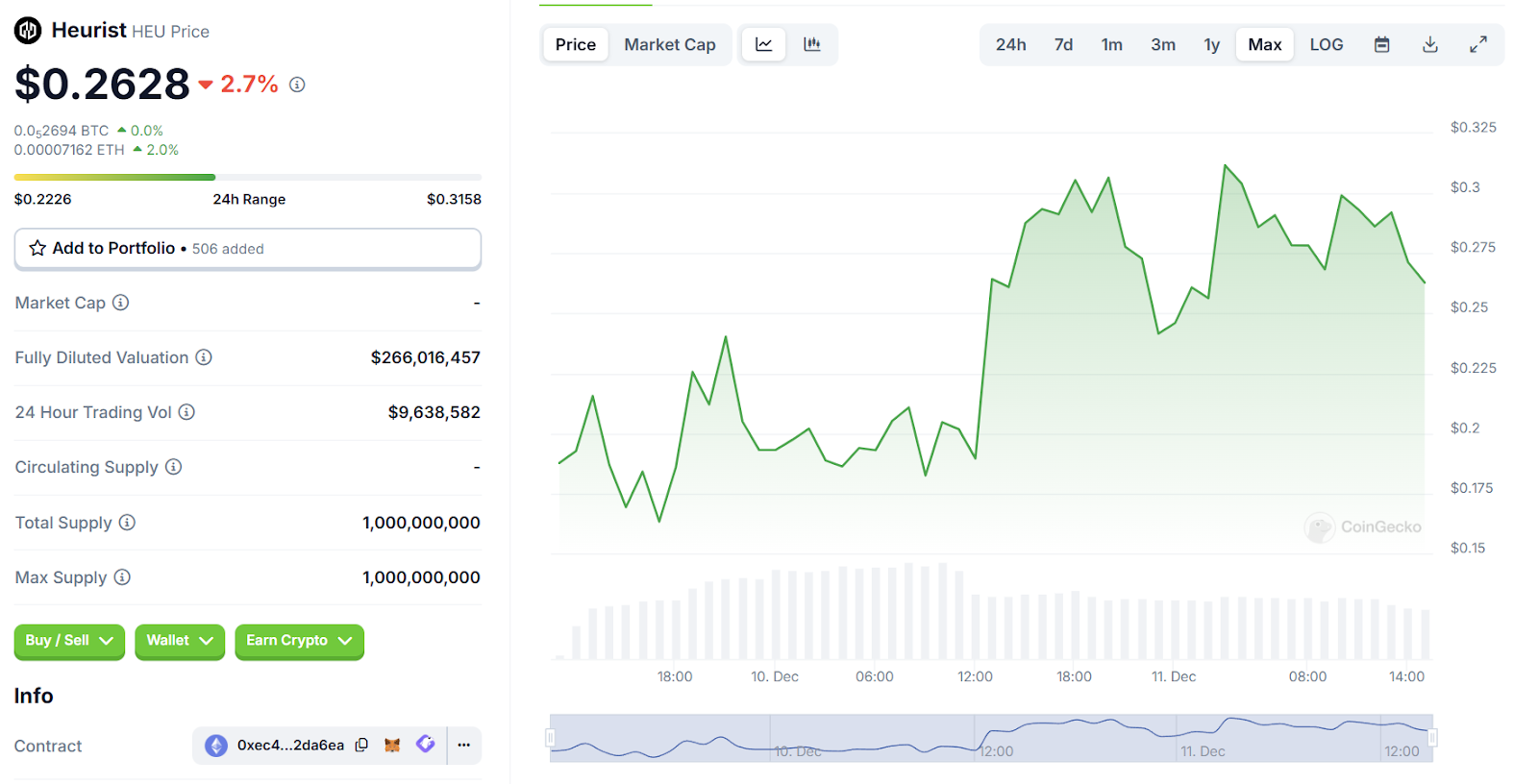Viewport: 1538px width, 784px height.
Task: Set chart range to 24h
Action: (x=1010, y=44)
